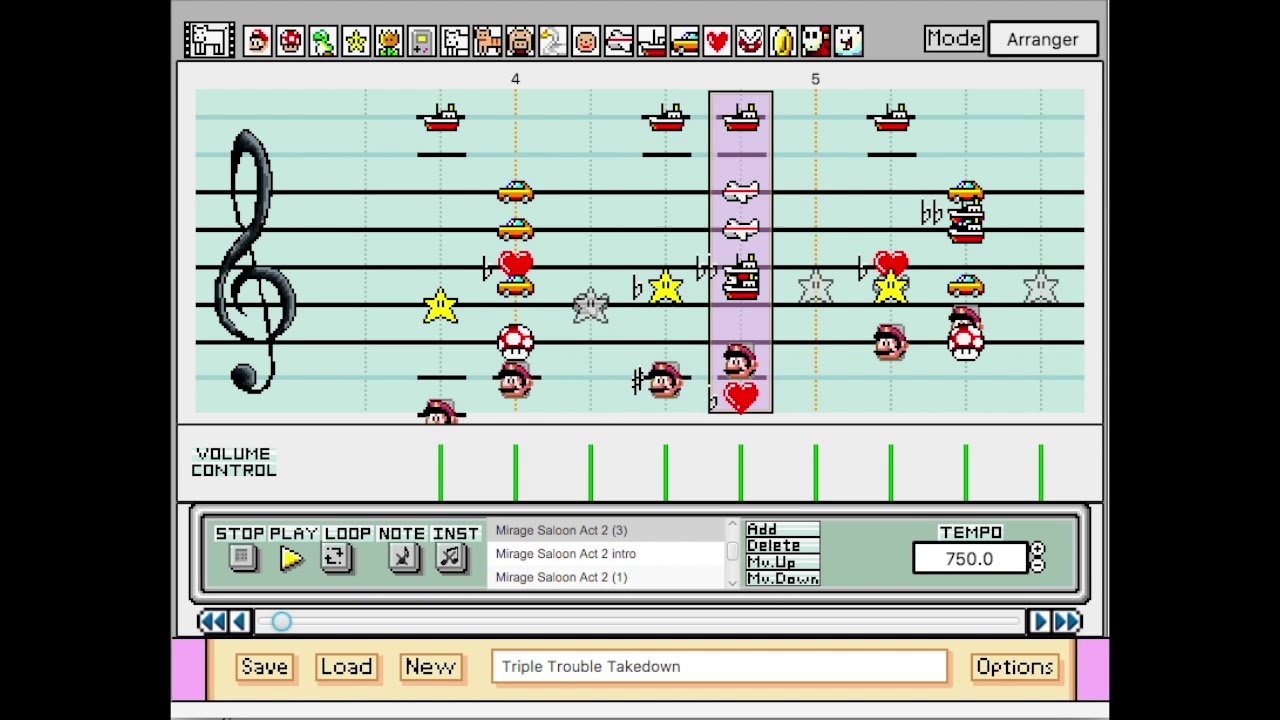Click the treble clef symbol

click(x=255, y=262)
